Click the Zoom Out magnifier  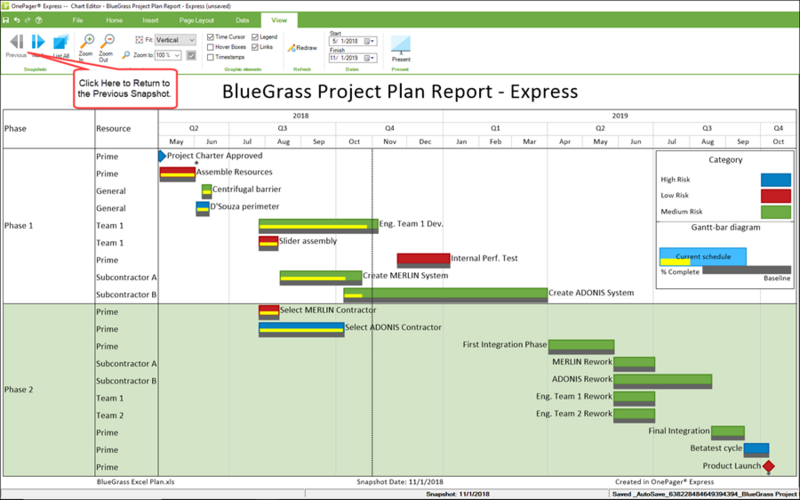[x=107, y=41]
